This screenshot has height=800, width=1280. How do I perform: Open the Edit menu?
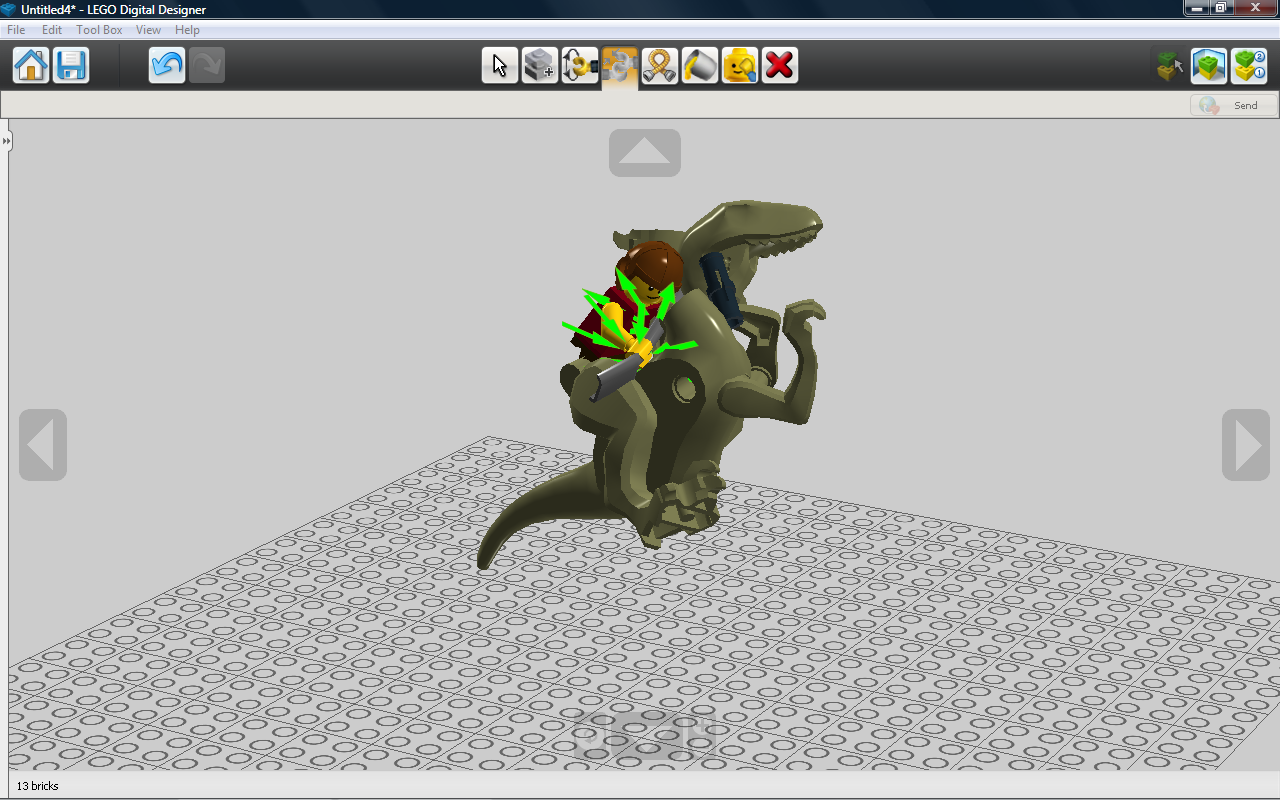pyautogui.click(x=52, y=30)
